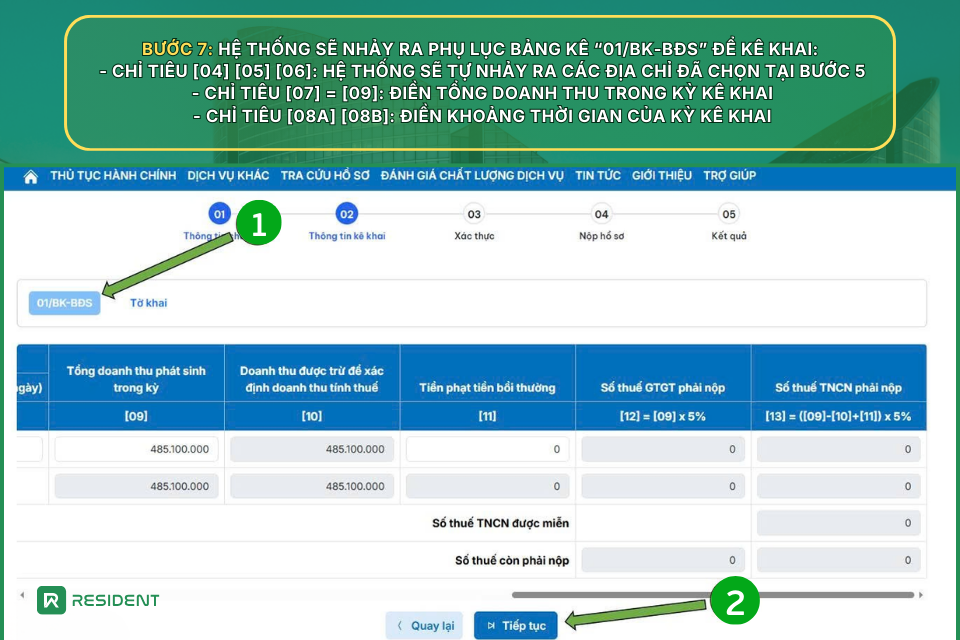This screenshot has width=960, height=640.
Task: Click the Resident logo icon
Action: click(52, 600)
